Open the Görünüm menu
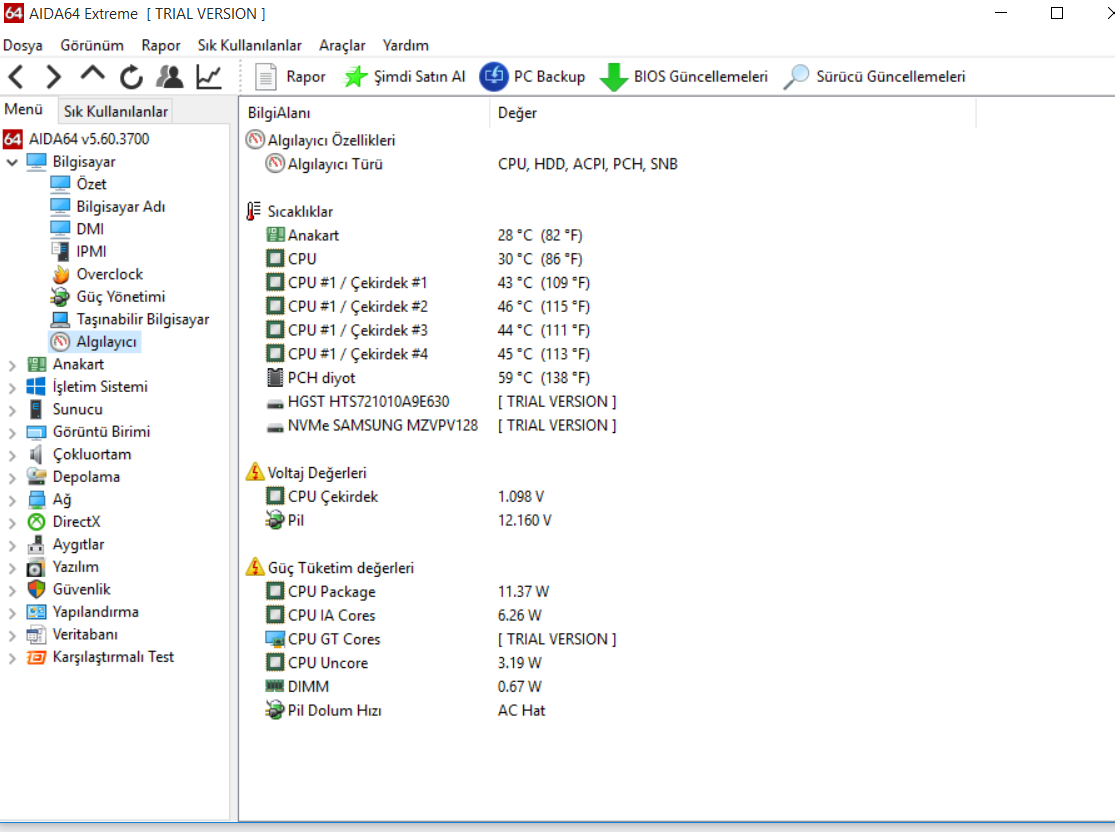1115x832 pixels. coord(92,46)
